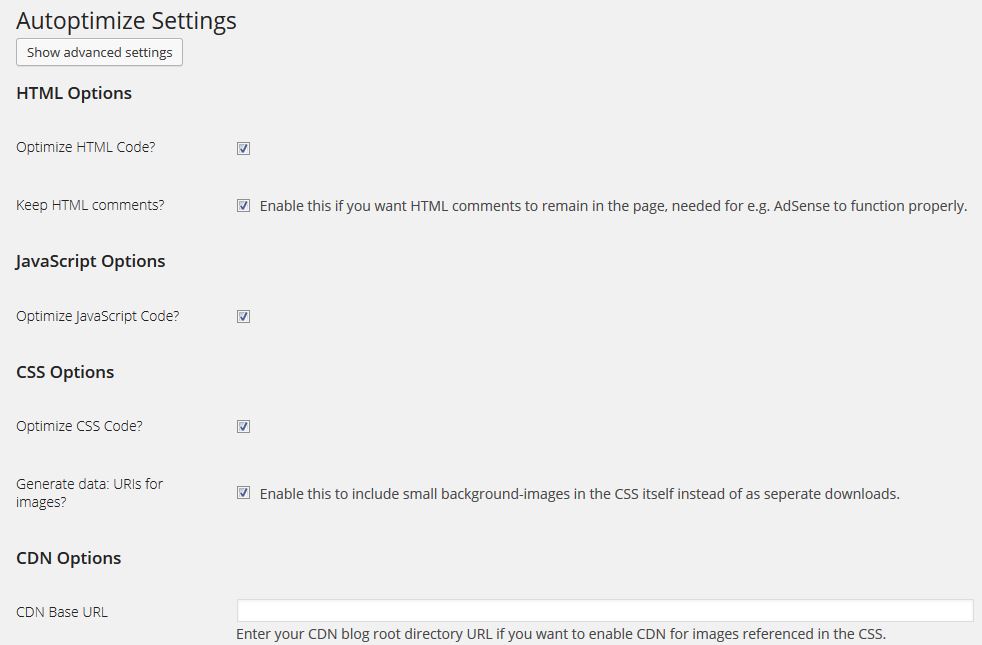This screenshot has width=982, height=645.
Task: Click the "Autoptimize Settings" page title
Action: (x=126, y=20)
